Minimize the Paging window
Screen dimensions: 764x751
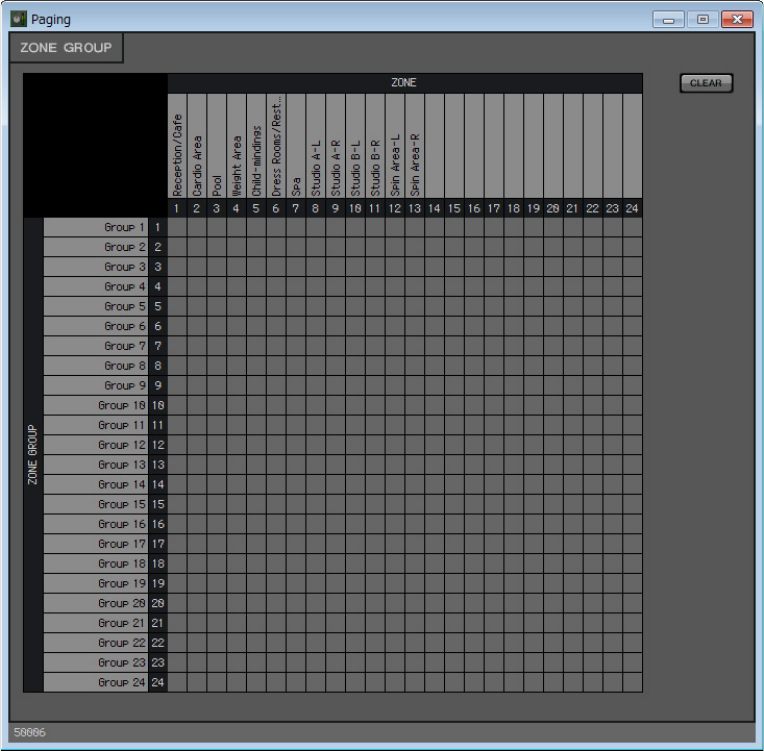tap(668, 19)
